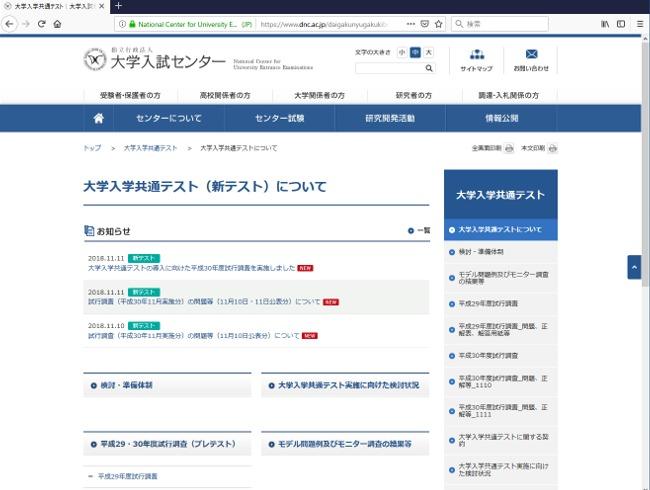This screenshot has width=650, height=490.
Task: Open the 情報公開 menu
Action: point(502,119)
